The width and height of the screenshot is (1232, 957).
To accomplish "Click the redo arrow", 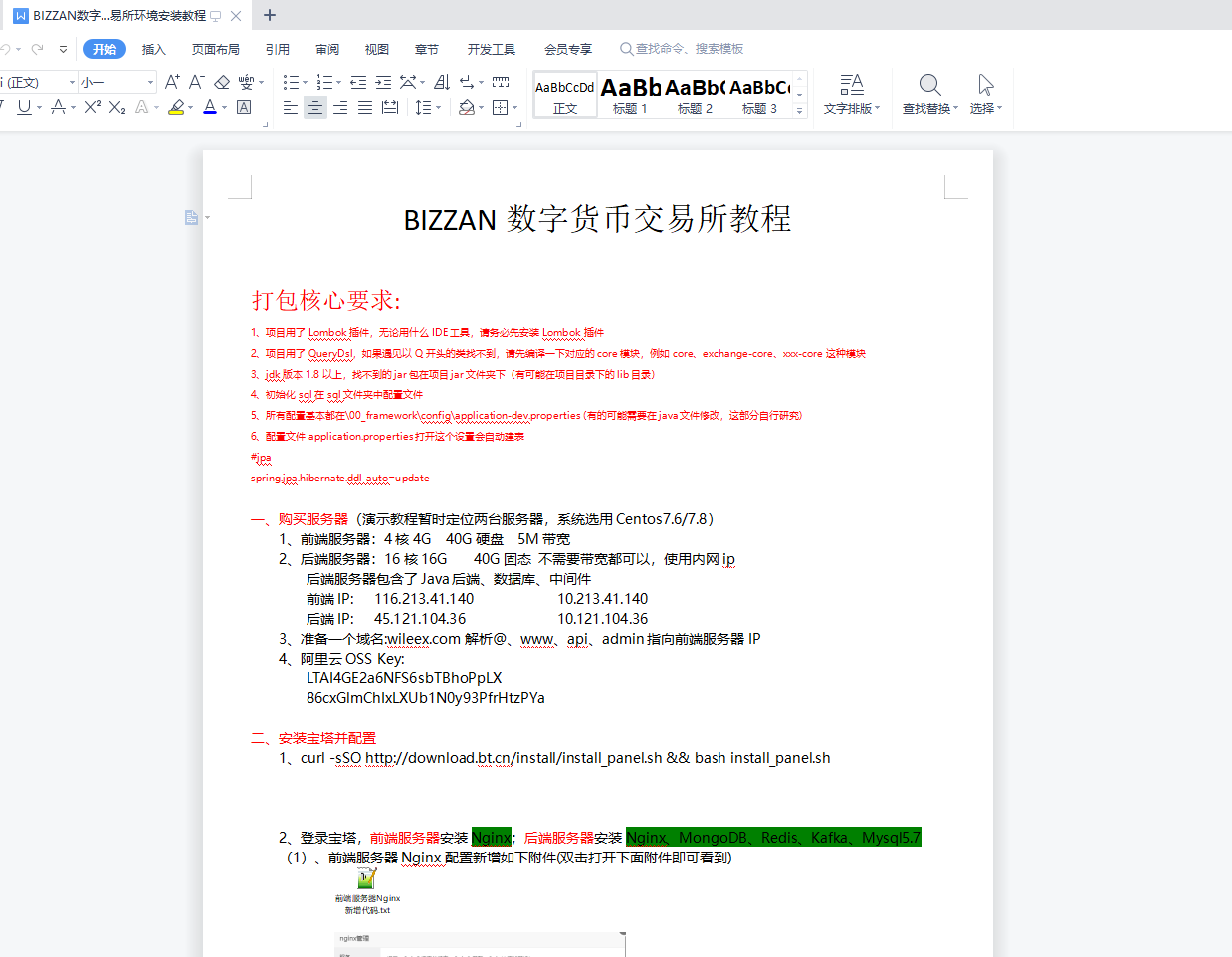I will point(37,49).
